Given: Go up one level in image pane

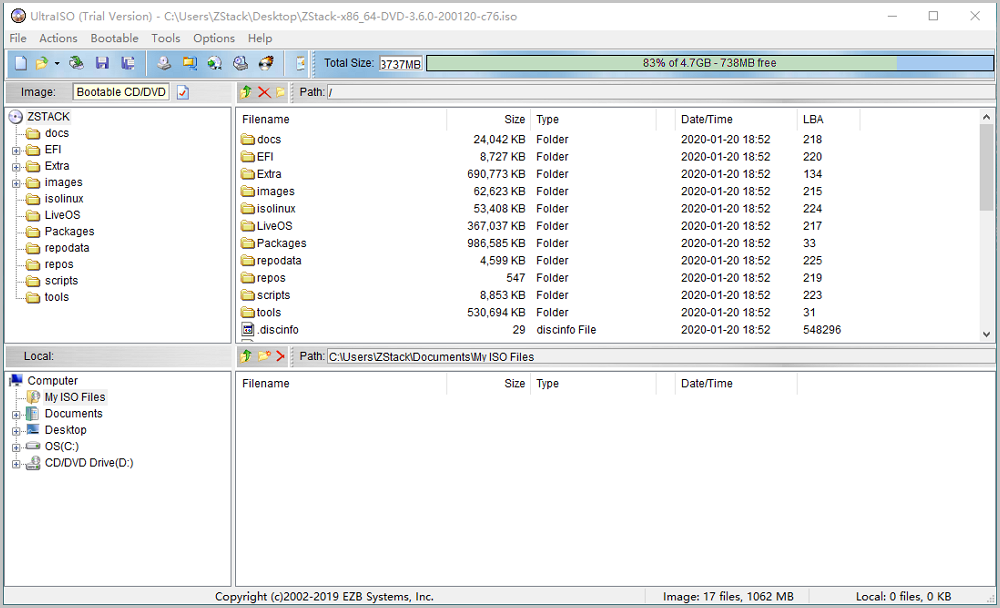Looking at the screenshot, I should (246, 92).
